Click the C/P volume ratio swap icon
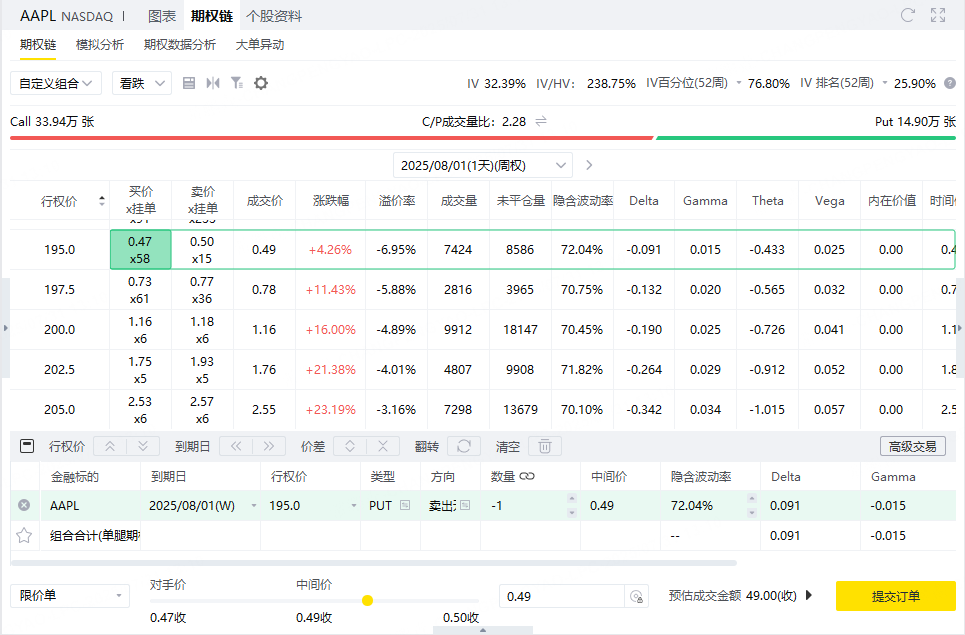This screenshot has width=965, height=635. coord(541,121)
